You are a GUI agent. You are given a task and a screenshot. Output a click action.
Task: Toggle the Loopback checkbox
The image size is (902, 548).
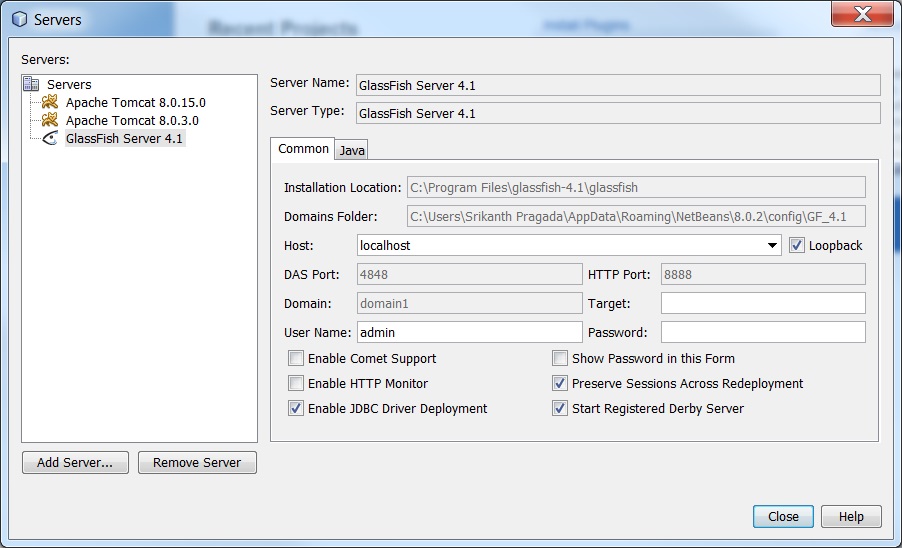click(x=797, y=246)
